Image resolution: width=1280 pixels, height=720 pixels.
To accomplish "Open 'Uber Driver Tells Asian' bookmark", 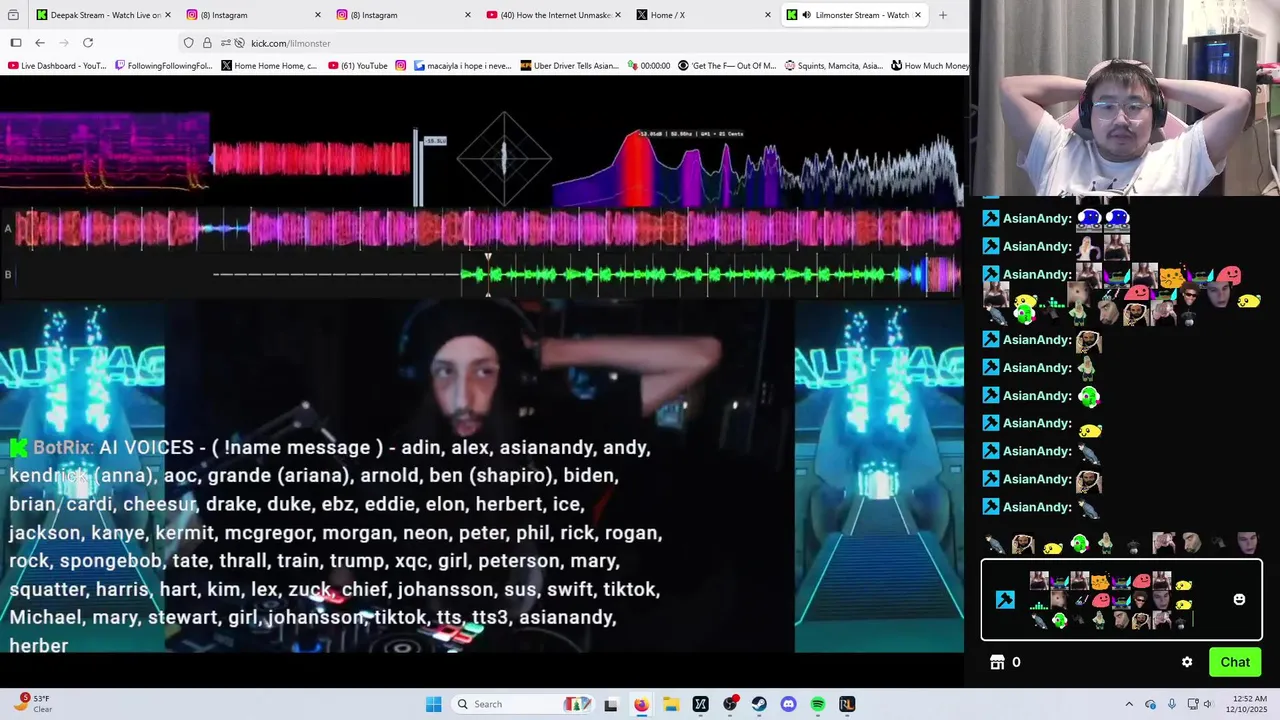I will (x=569, y=66).
